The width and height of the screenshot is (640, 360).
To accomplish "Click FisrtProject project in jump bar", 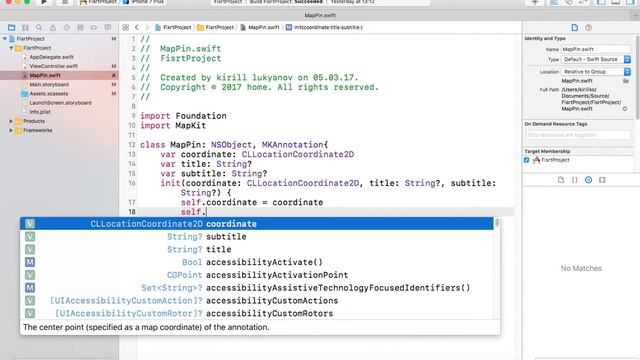I will tap(173, 27).
